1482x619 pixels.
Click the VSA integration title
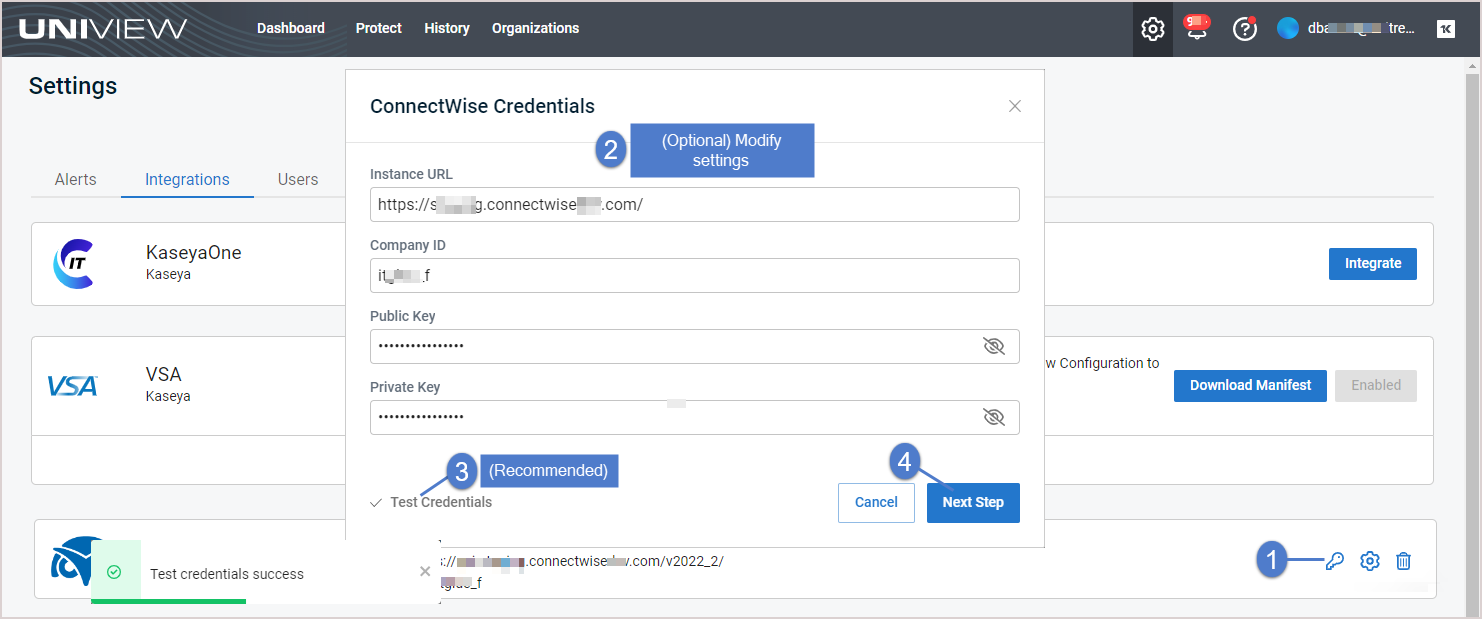(x=164, y=375)
